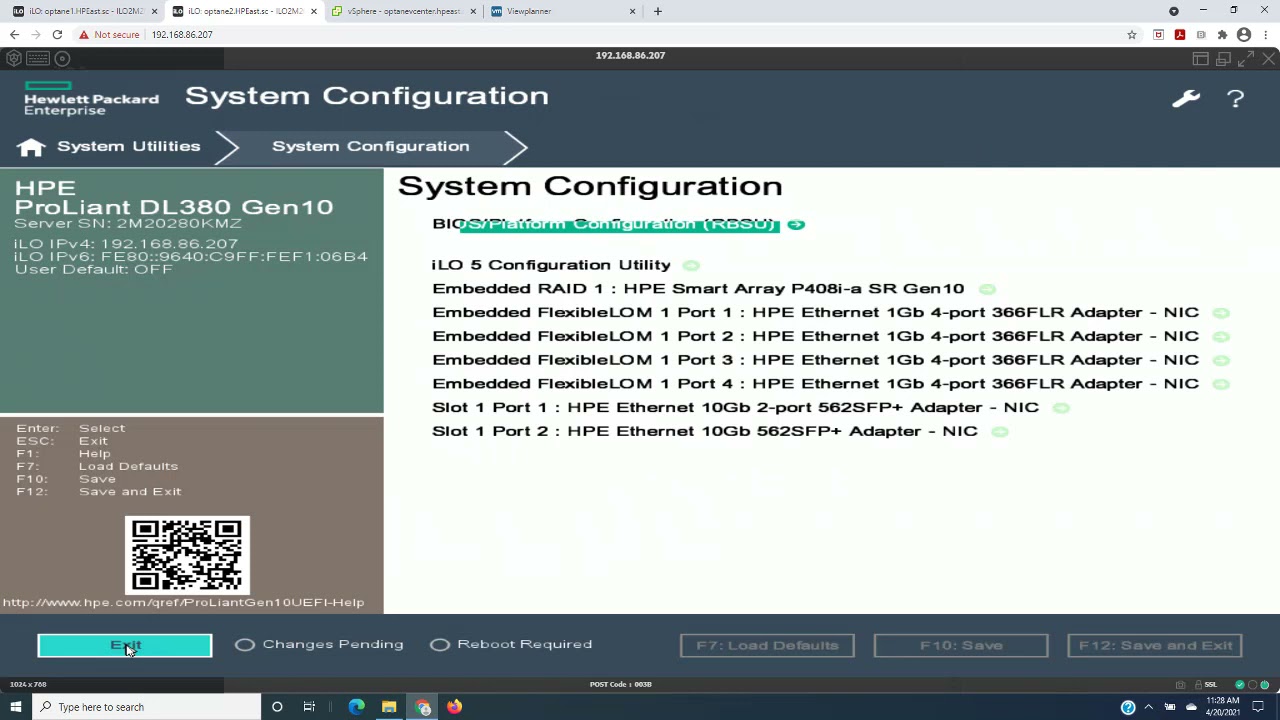
Task: Click the Not secure warning indicator
Action: [109, 34]
